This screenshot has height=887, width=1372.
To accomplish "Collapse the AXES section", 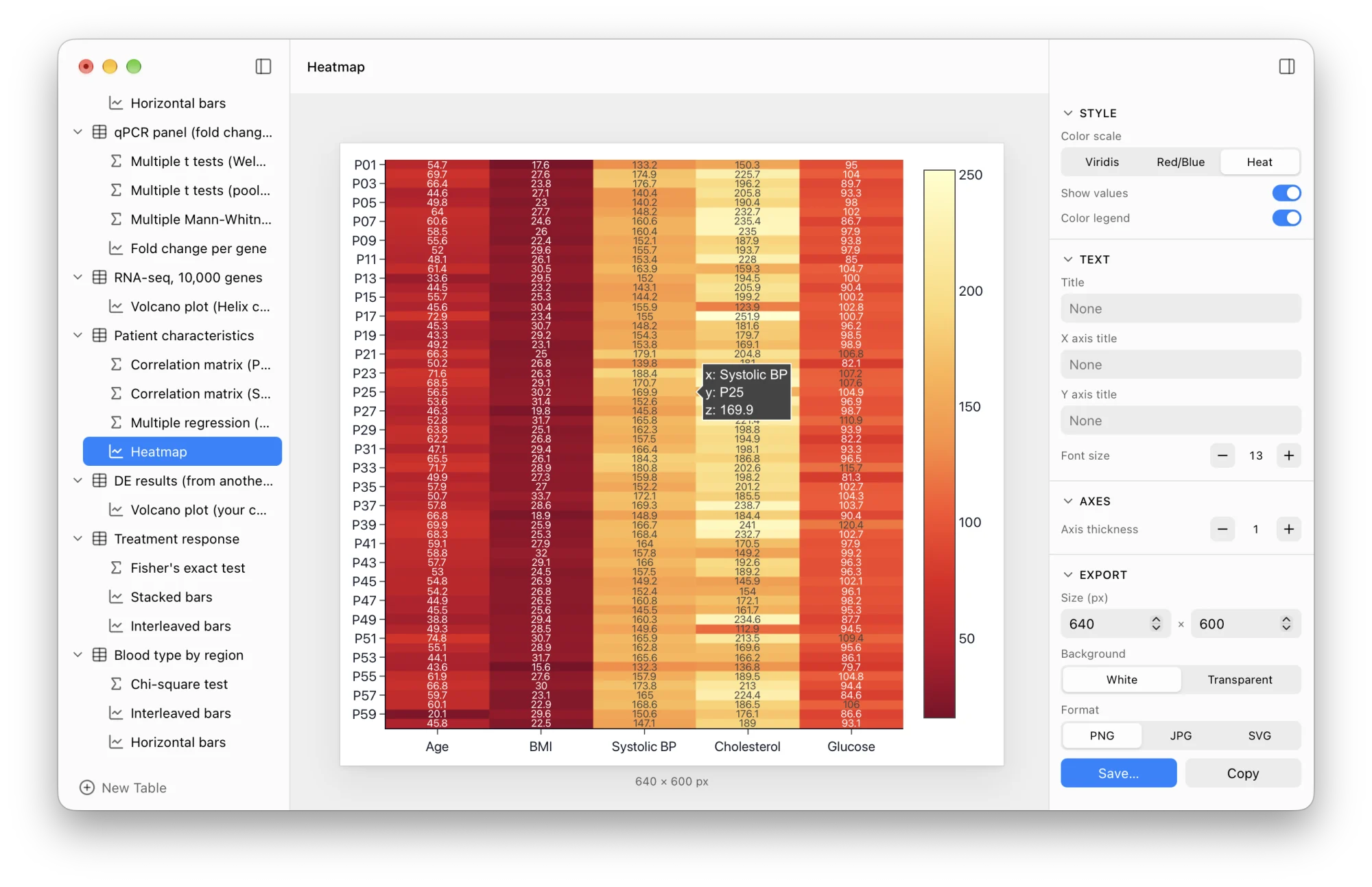I will coord(1067,501).
